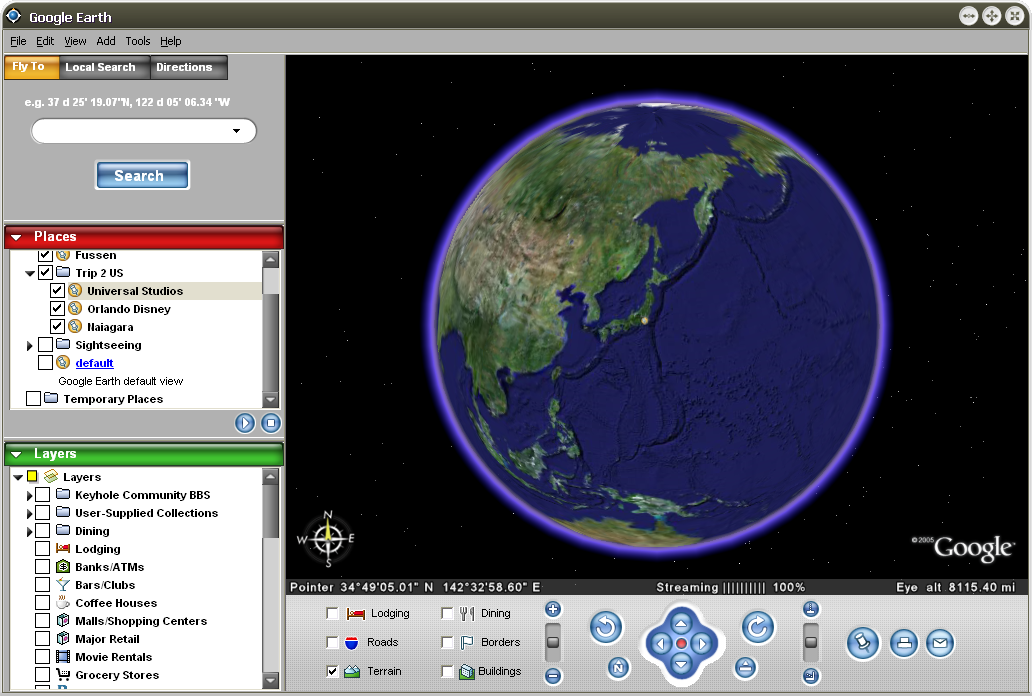
Task: Click the Coffee Houses cup icon
Action: [63, 602]
